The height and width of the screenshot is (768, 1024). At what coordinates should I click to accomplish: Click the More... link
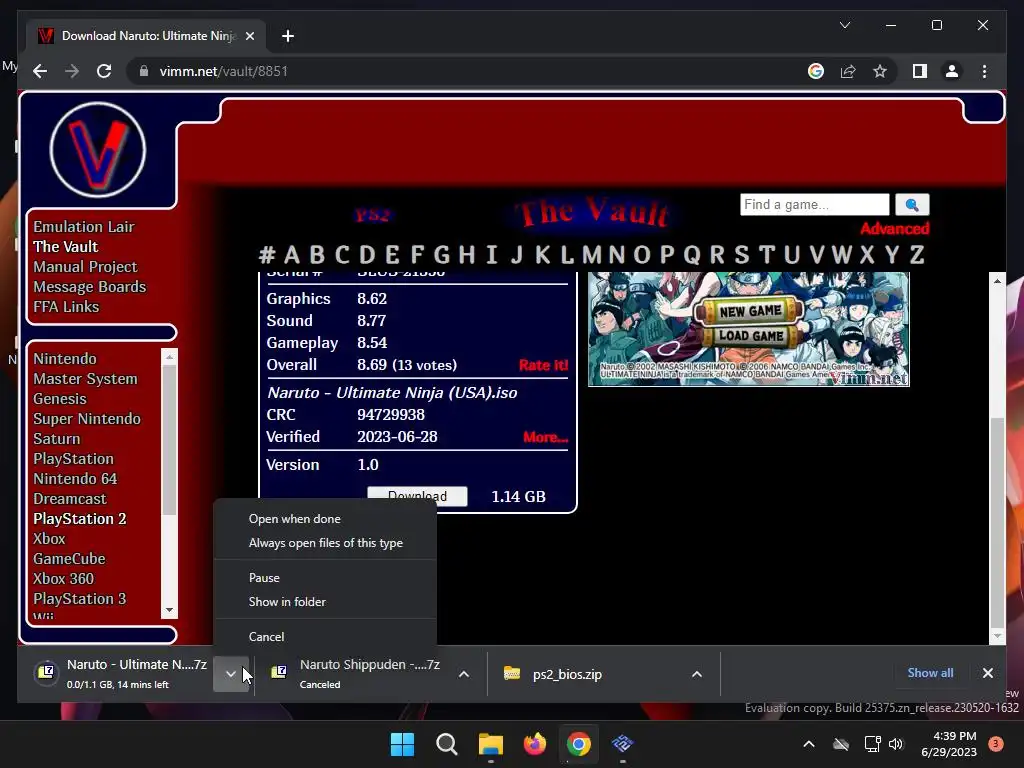point(545,437)
